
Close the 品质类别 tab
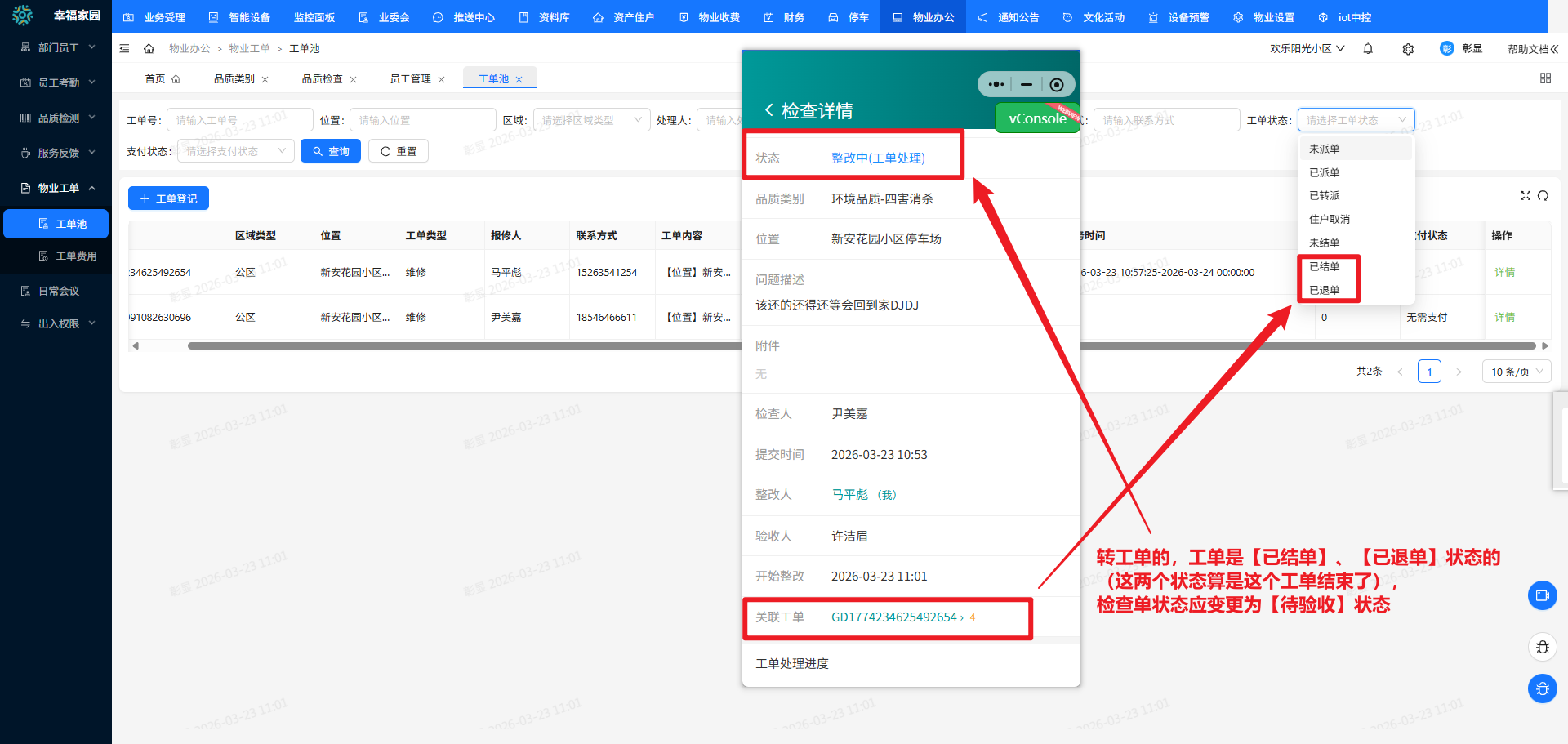(265, 80)
